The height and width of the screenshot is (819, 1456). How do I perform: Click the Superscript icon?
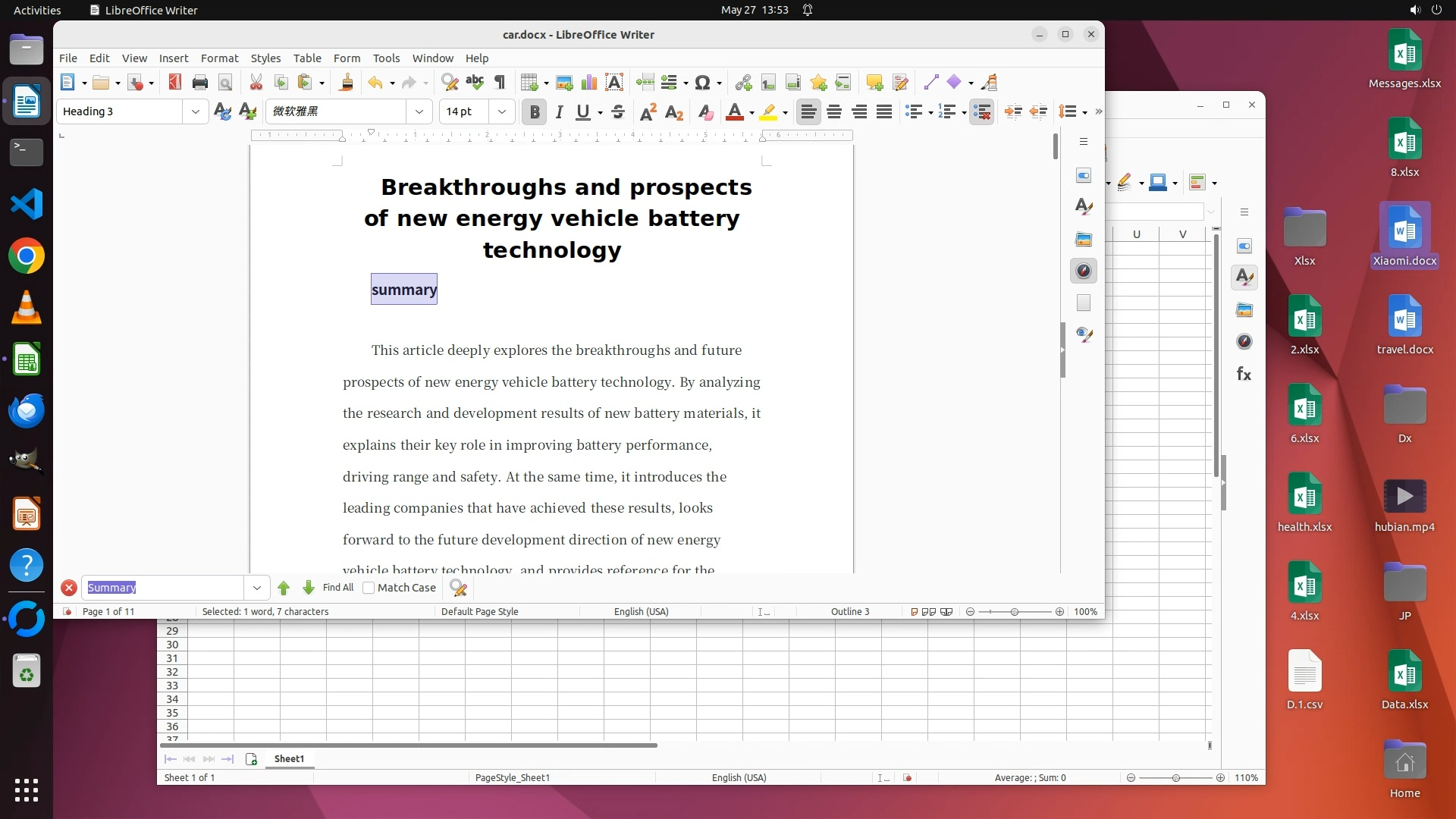pyautogui.click(x=648, y=112)
